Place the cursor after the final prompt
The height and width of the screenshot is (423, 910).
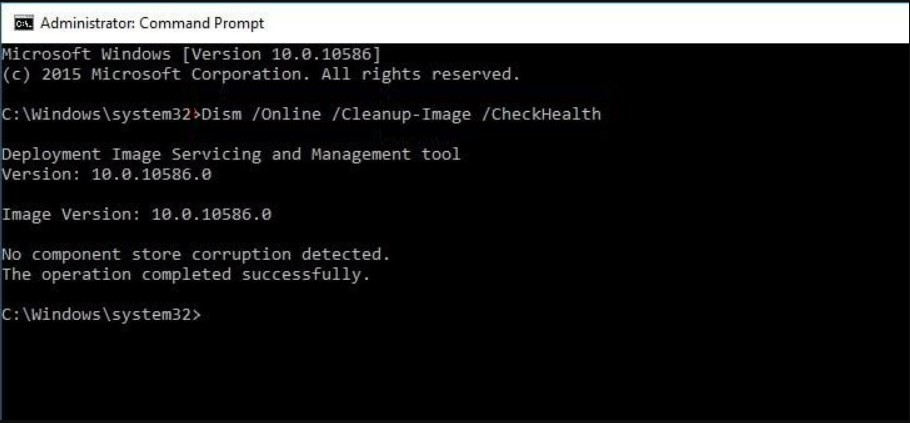[206, 314]
